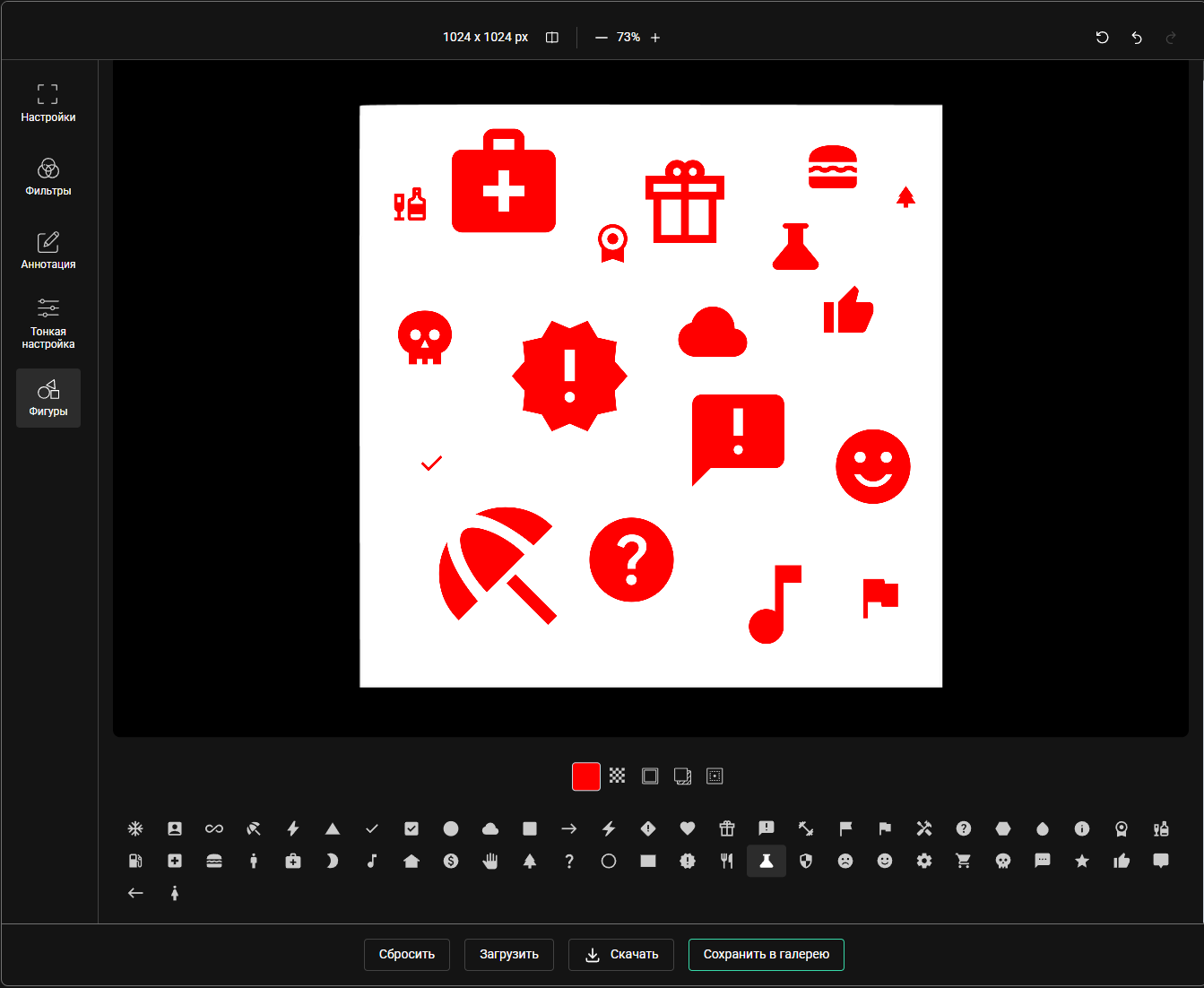Zoom out with the minus button
This screenshot has width=1204, height=988.
click(602, 38)
